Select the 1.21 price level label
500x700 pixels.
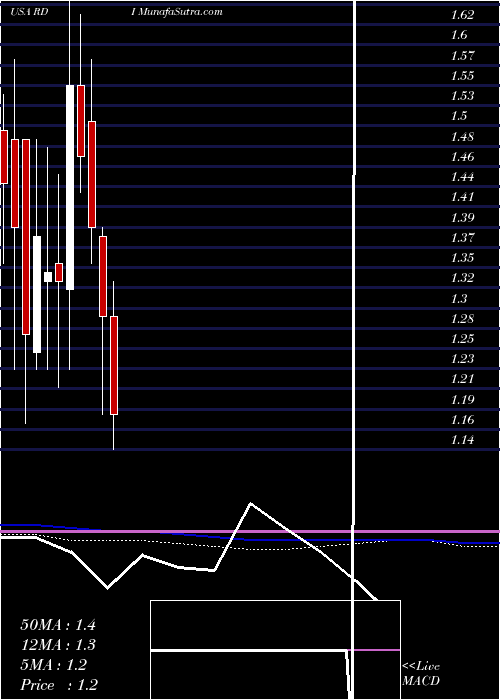pos(462,379)
